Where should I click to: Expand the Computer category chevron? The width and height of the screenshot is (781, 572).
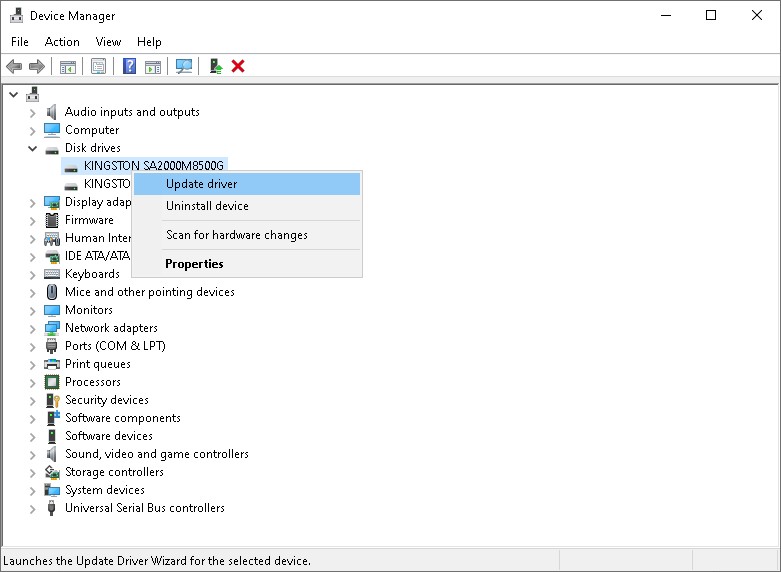click(32, 131)
